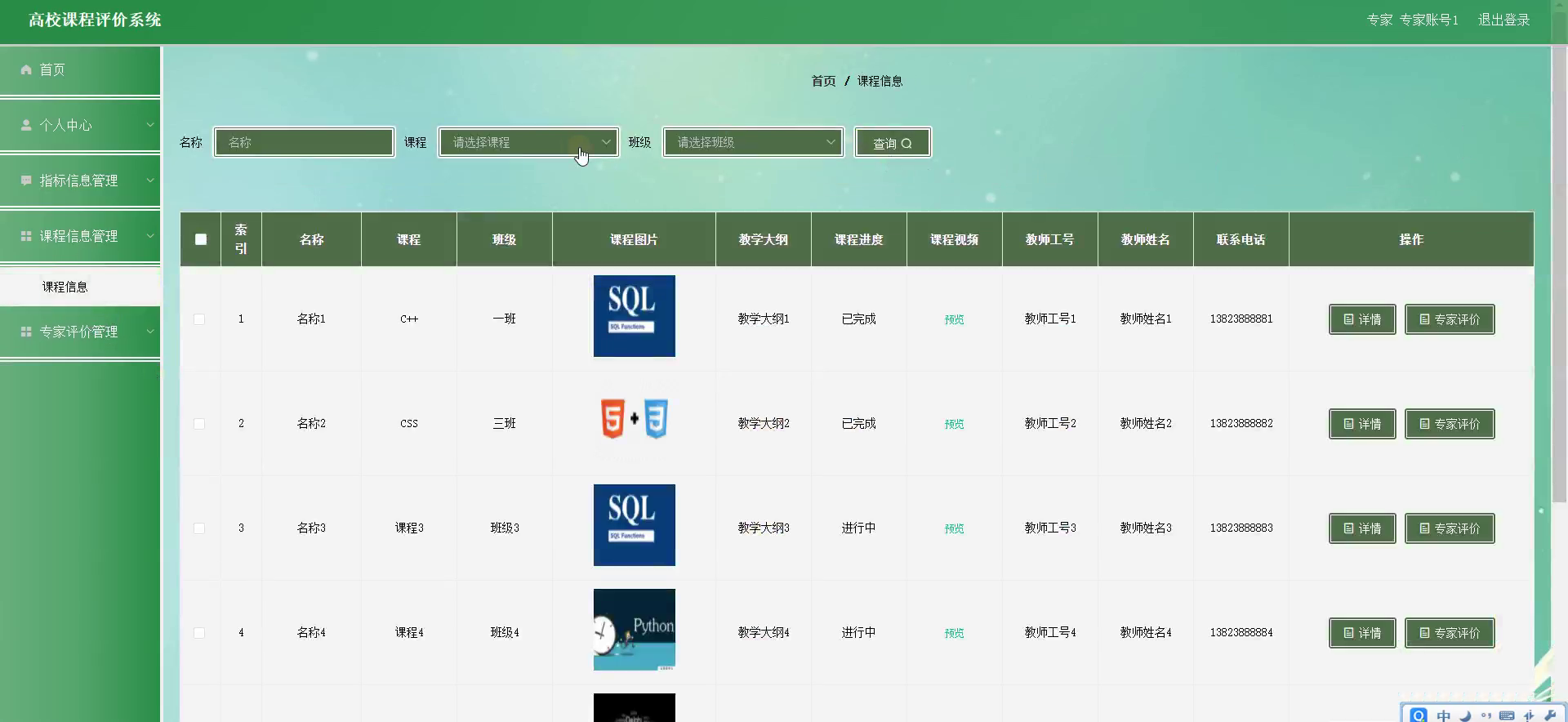This screenshot has height=722, width=1568.
Task: Open the SQL course image of 名称1
Action: tap(635, 316)
